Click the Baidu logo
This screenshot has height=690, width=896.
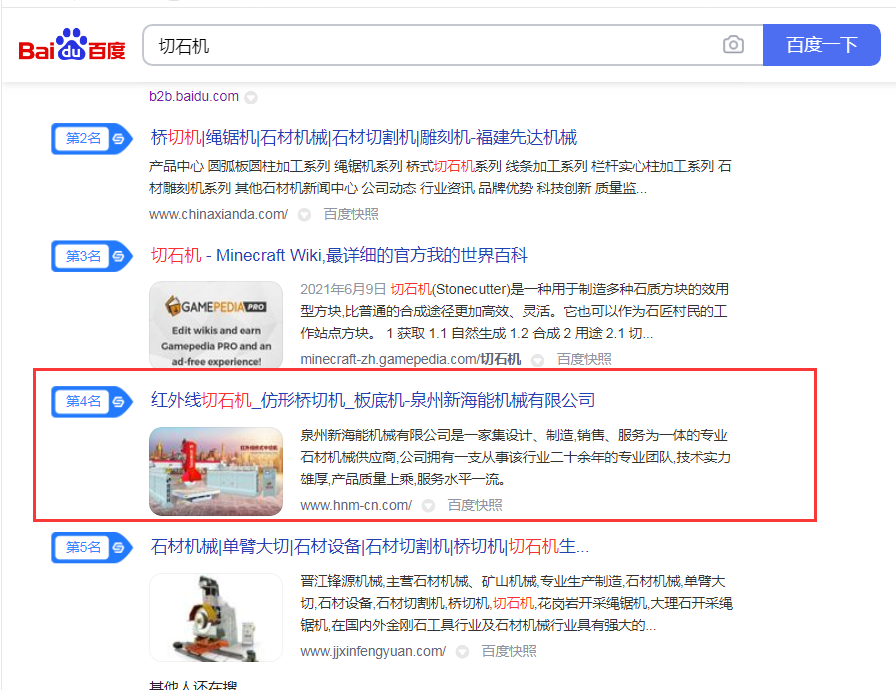click(x=72, y=46)
